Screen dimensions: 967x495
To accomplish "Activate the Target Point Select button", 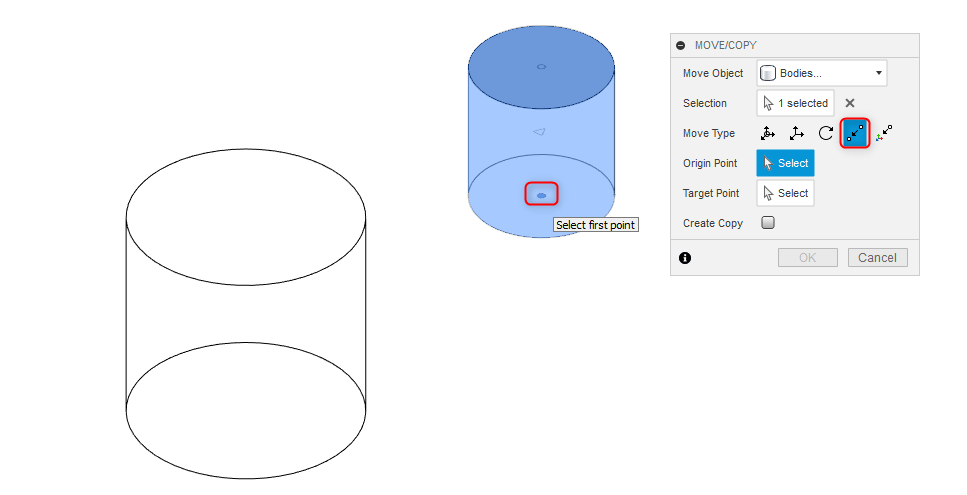I will (x=785, y=193).
